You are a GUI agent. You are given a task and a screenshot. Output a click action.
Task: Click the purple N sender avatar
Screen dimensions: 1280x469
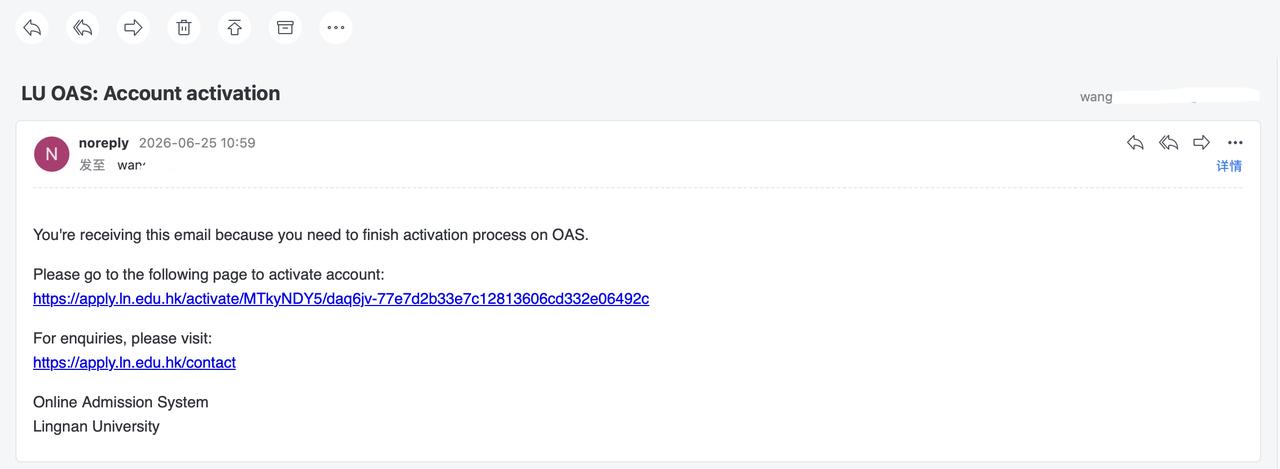coord(52,154)
